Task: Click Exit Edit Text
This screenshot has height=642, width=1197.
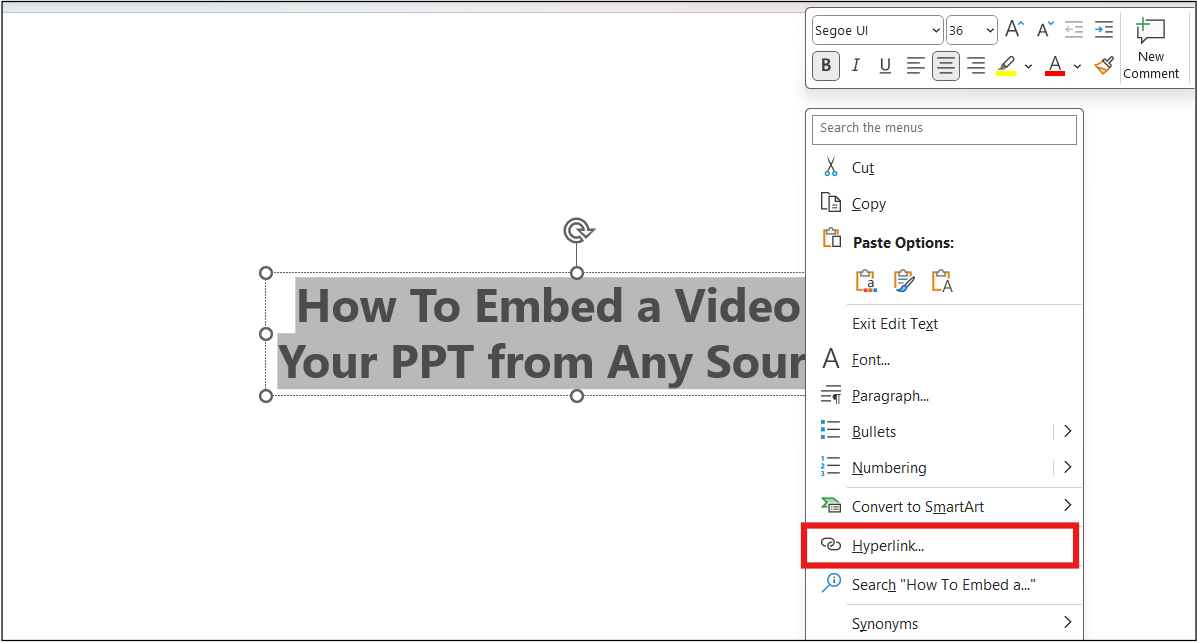Action: pos(896,323)
